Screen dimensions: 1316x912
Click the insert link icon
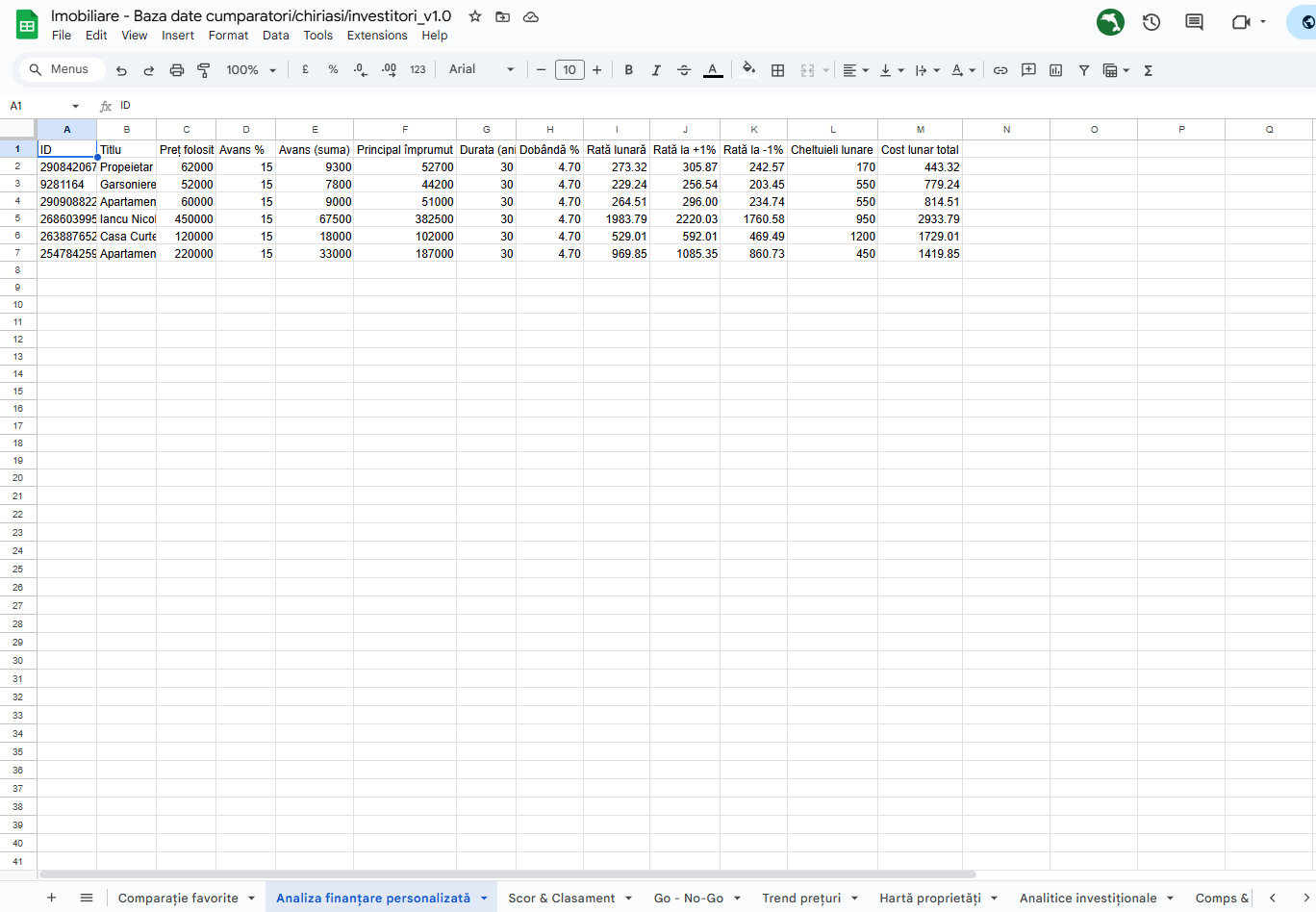tap(1000, 70)
